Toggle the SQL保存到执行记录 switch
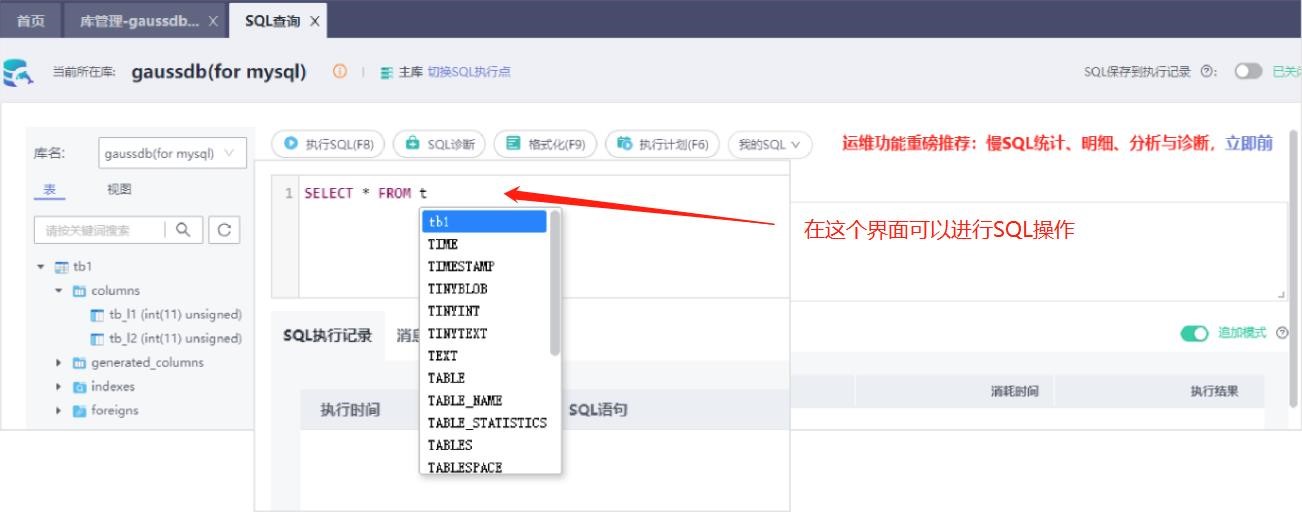1302x512 pixels. (x=1248, y=72)
